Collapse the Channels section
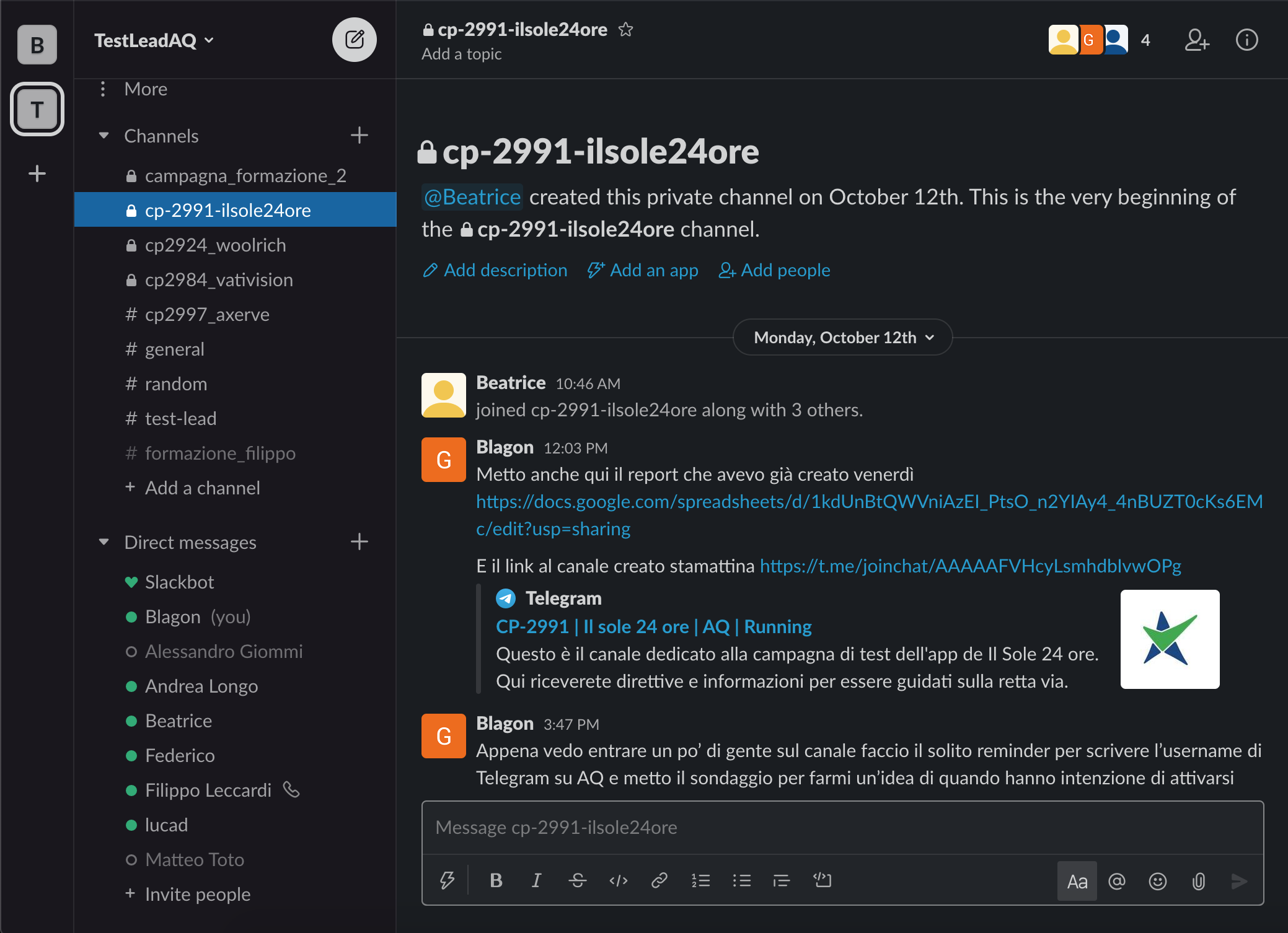 pos(104,135)
